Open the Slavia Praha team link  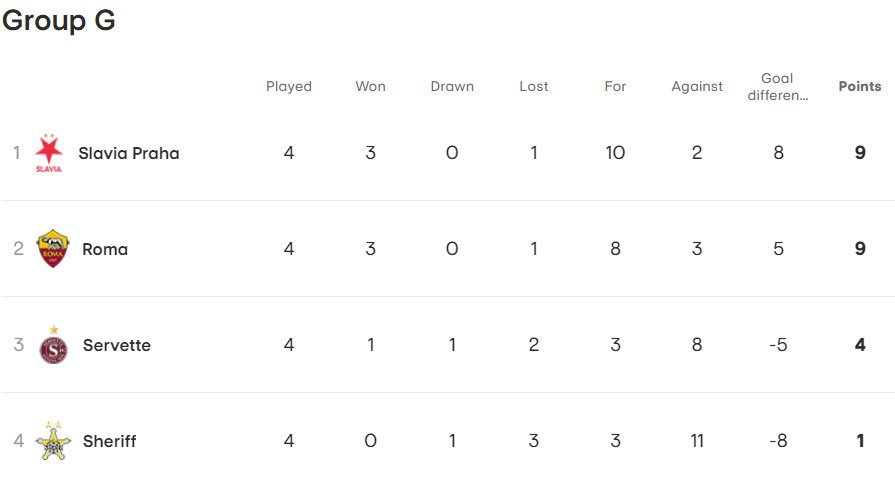click(128, 153)
